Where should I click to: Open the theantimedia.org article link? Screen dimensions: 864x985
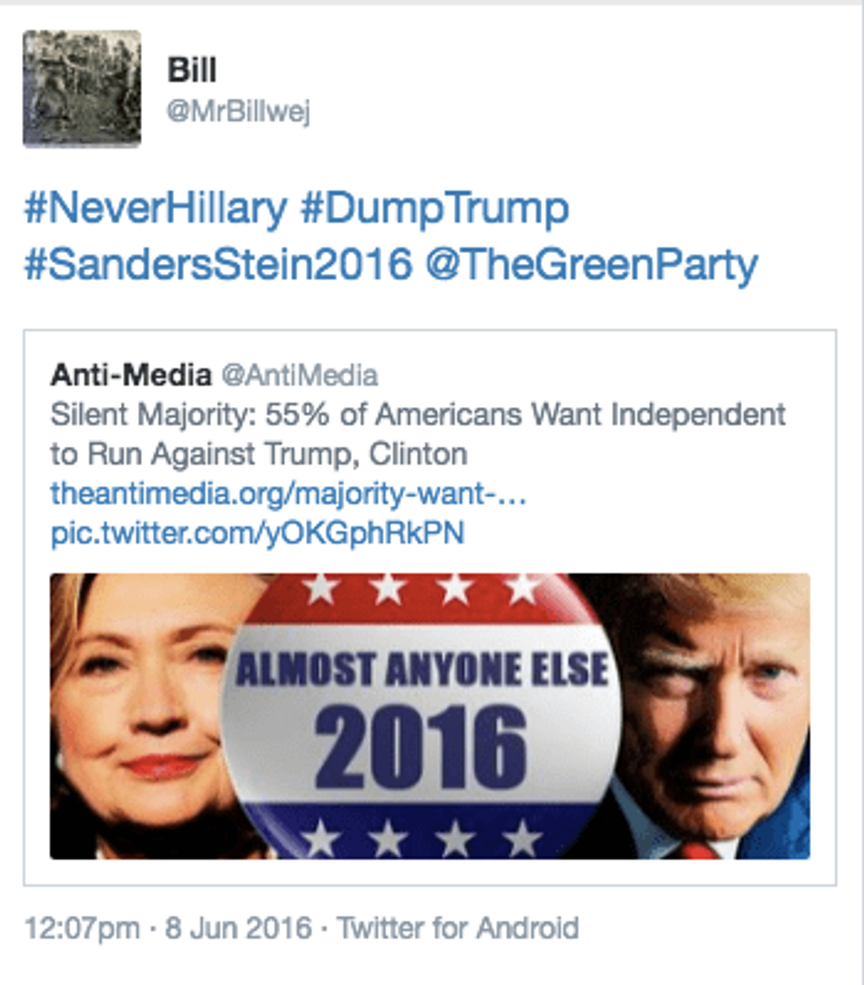coord(288,494)
